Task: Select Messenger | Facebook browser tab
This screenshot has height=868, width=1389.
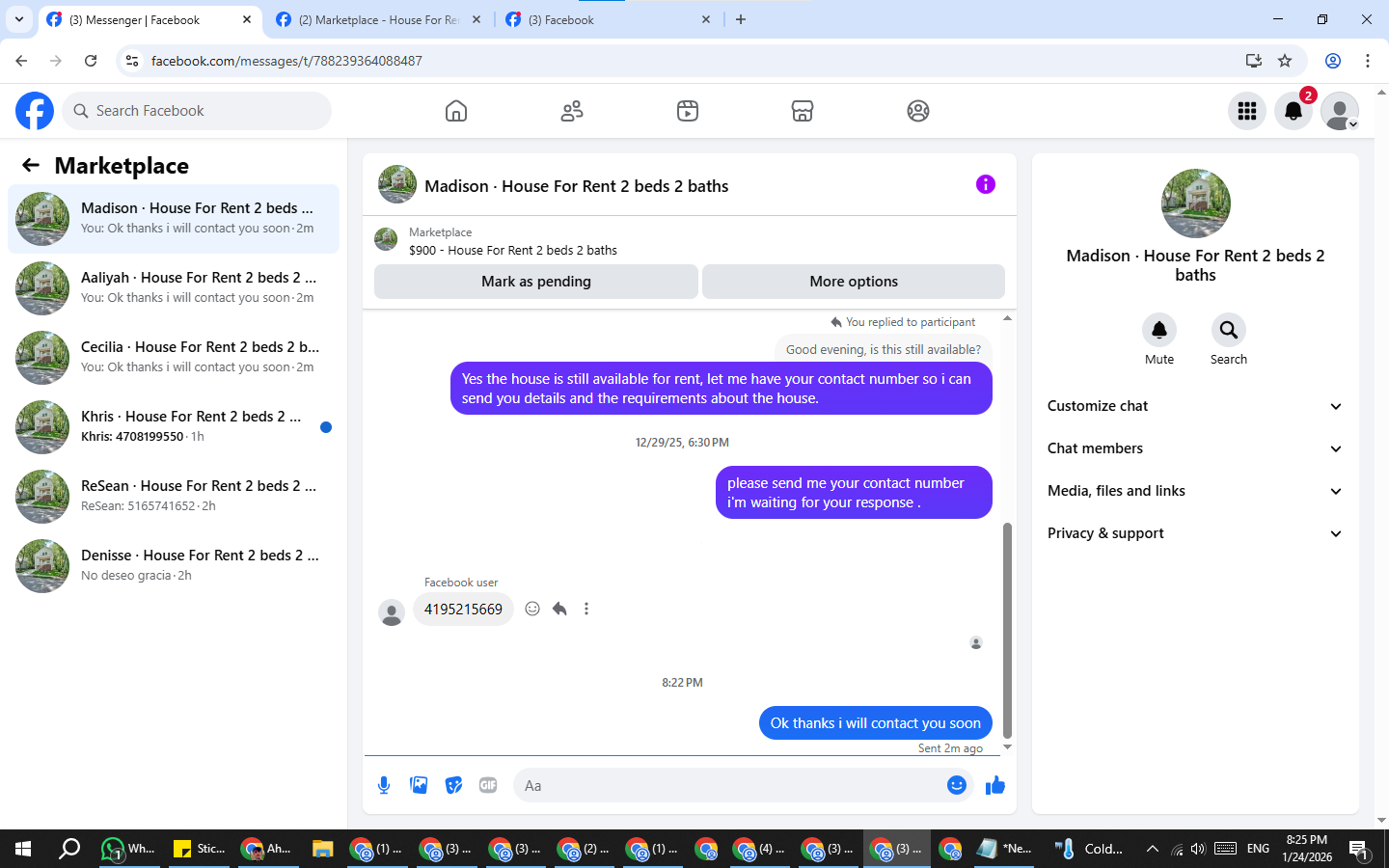Action: click(150, 19)
